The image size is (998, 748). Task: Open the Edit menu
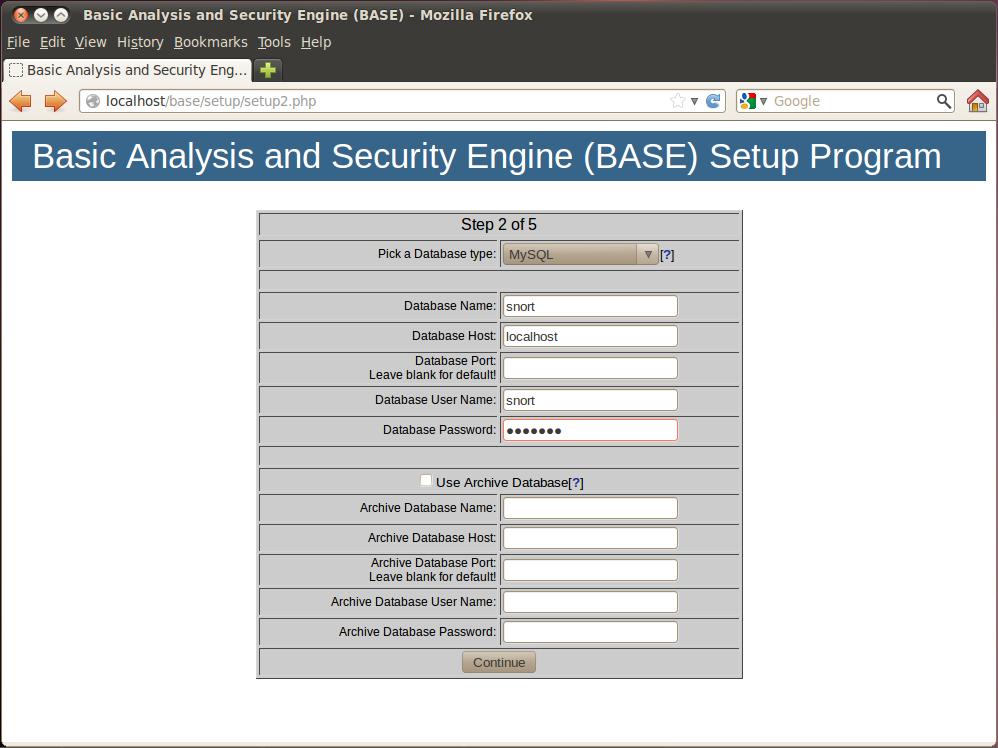[x=52, y=42]
